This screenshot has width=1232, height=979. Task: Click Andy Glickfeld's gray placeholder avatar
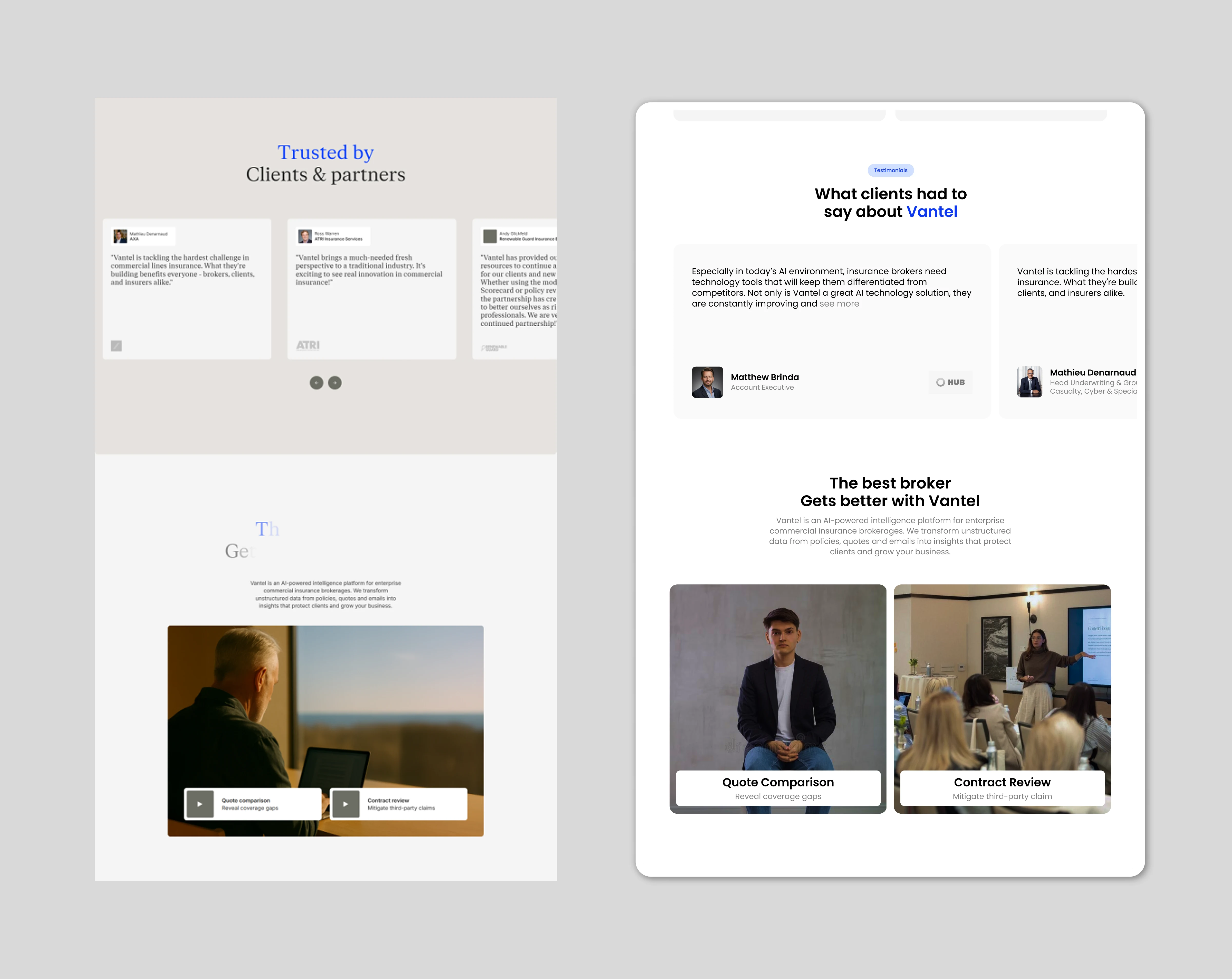490,236
